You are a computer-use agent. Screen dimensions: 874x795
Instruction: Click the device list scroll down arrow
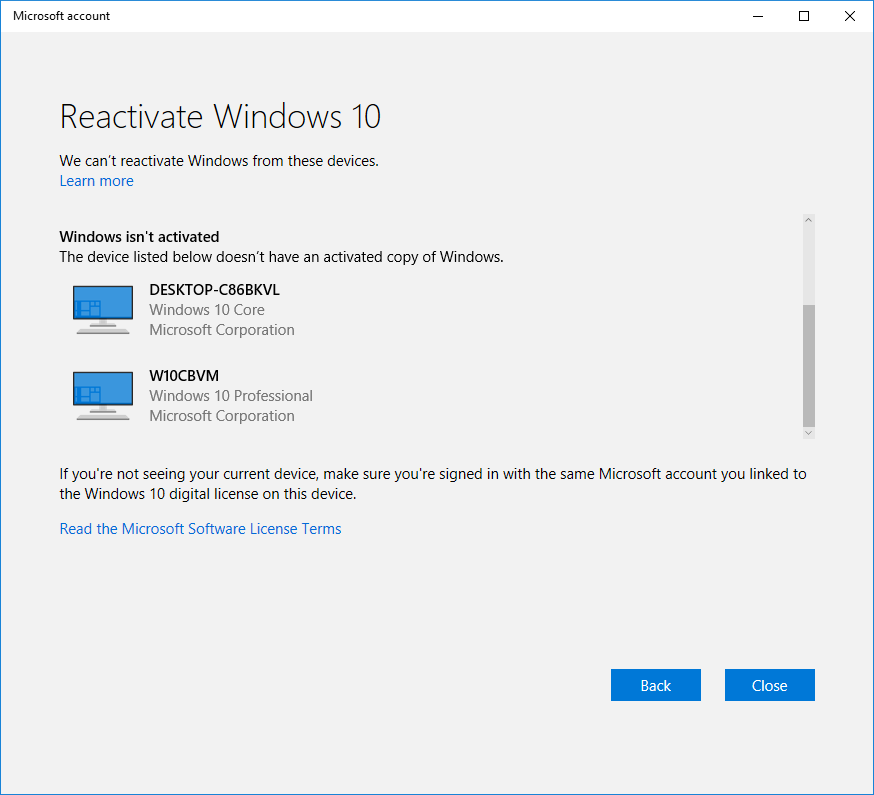click(808, 432)
